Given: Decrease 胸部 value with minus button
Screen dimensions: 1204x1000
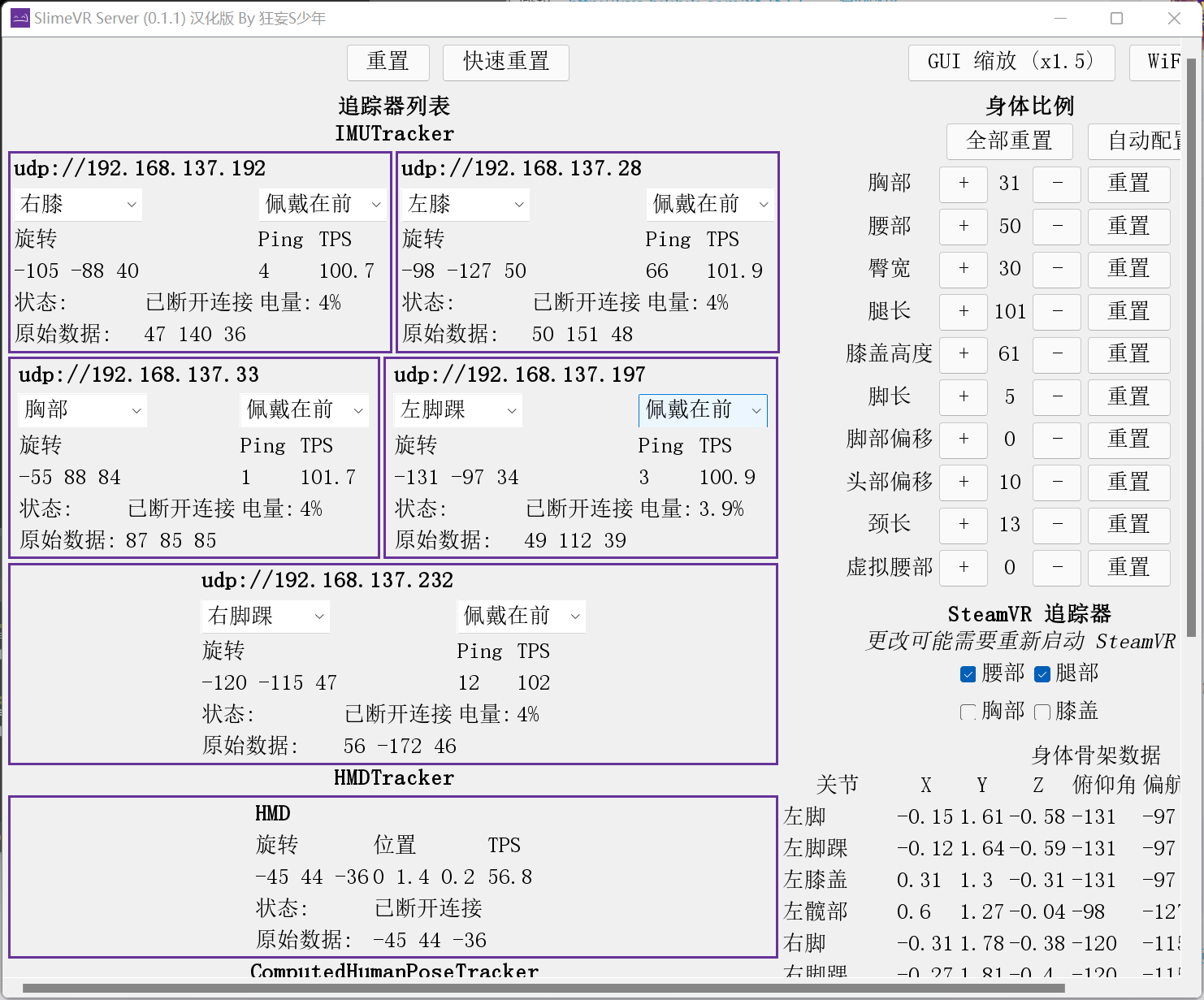Looking at the screenshot, I should click(1057, 184).
